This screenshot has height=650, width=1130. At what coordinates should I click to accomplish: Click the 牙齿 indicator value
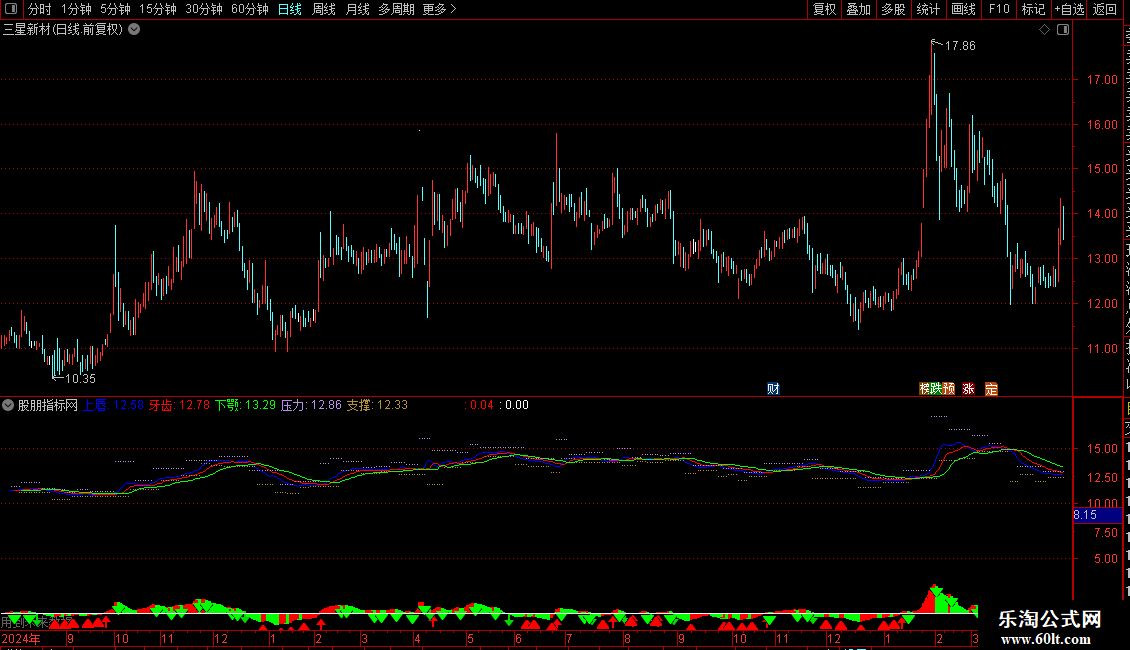coord(179,406)
